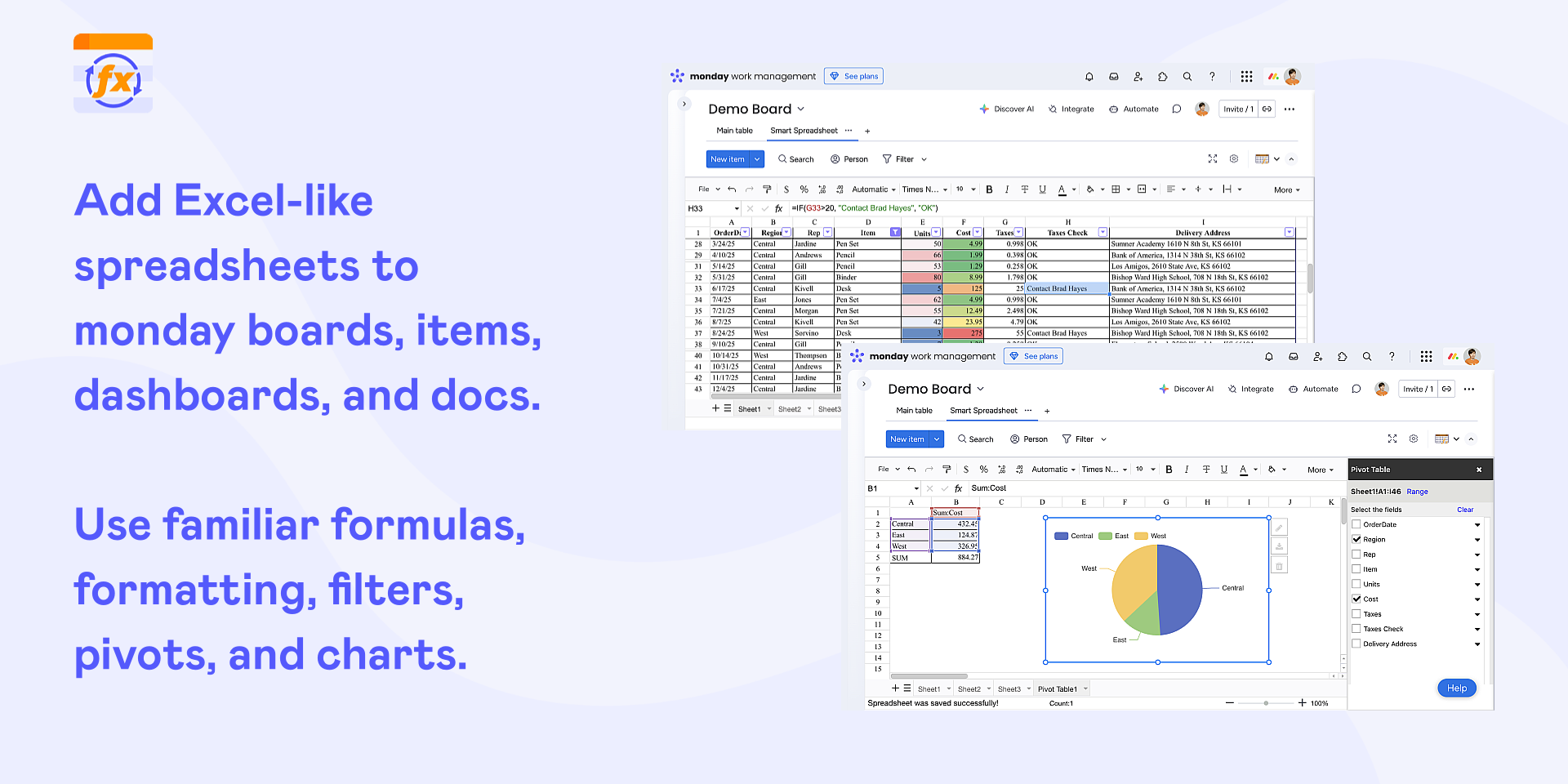Click fullscreen icon in H33 spreadsheet window
Image resolution: width=1568 pixels, height=784 pixels.
[1213, 159]
